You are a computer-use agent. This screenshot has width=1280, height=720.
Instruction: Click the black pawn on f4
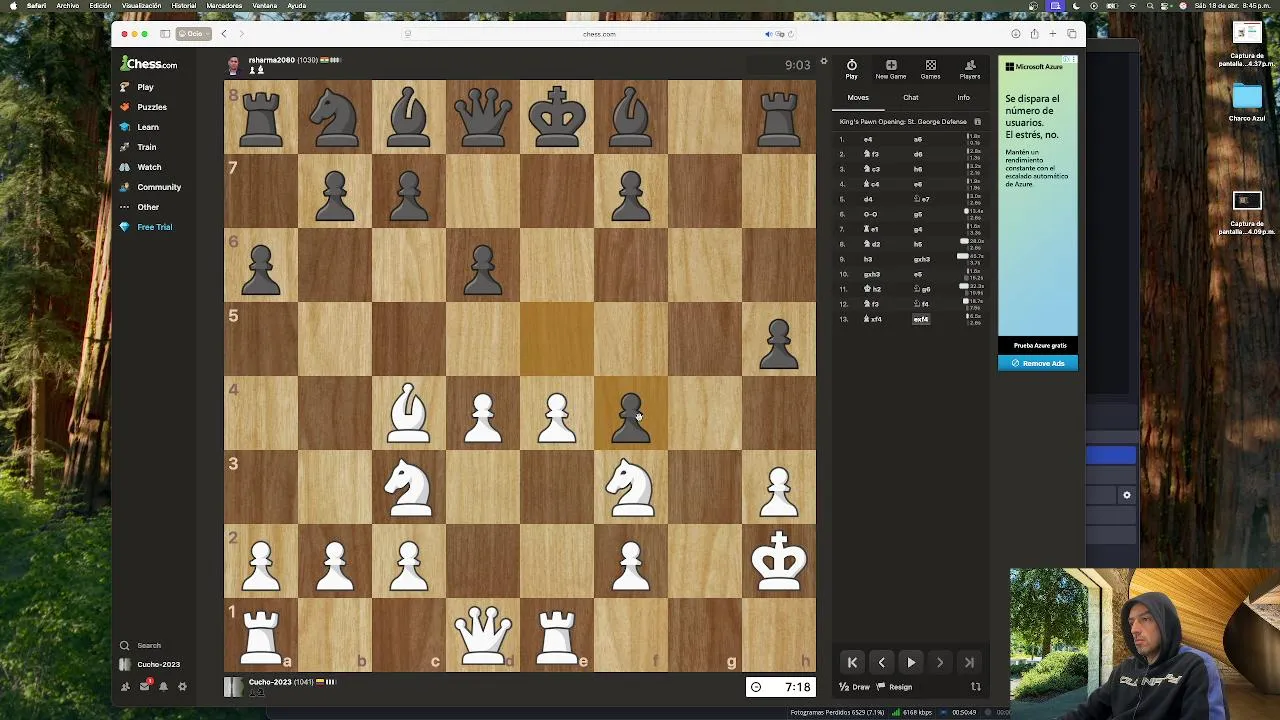tap(631, 413)
